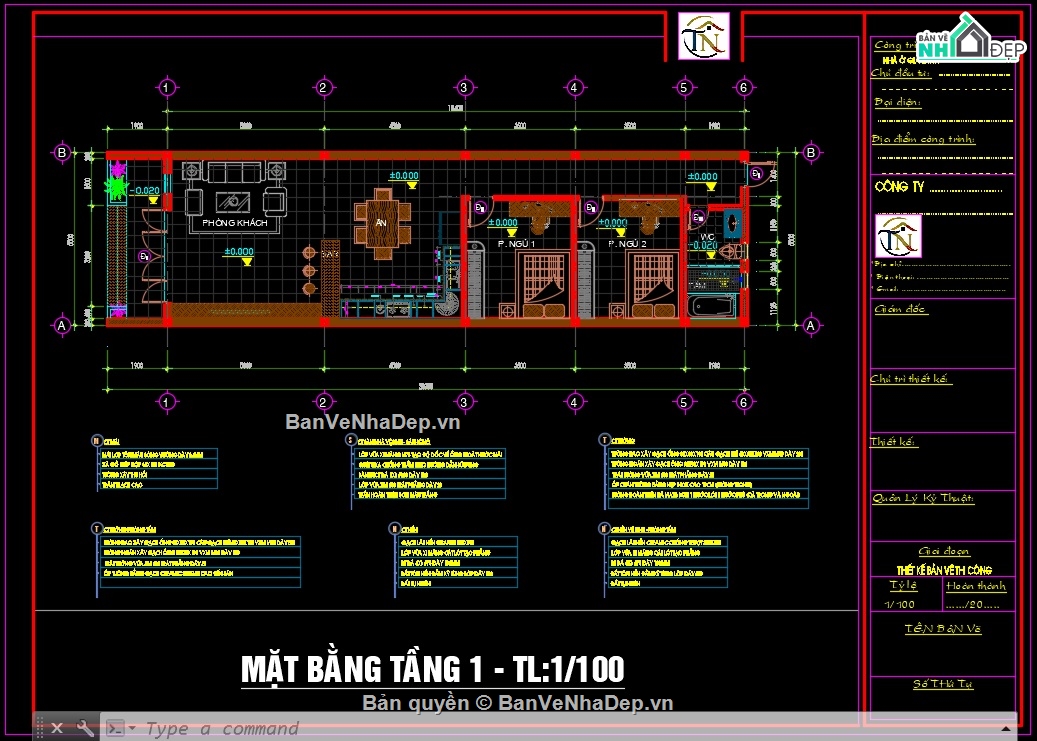Viewport: 1037px width, 741px height.
Task: Select the TN company logo in the title block
Action: coord(898,236)
